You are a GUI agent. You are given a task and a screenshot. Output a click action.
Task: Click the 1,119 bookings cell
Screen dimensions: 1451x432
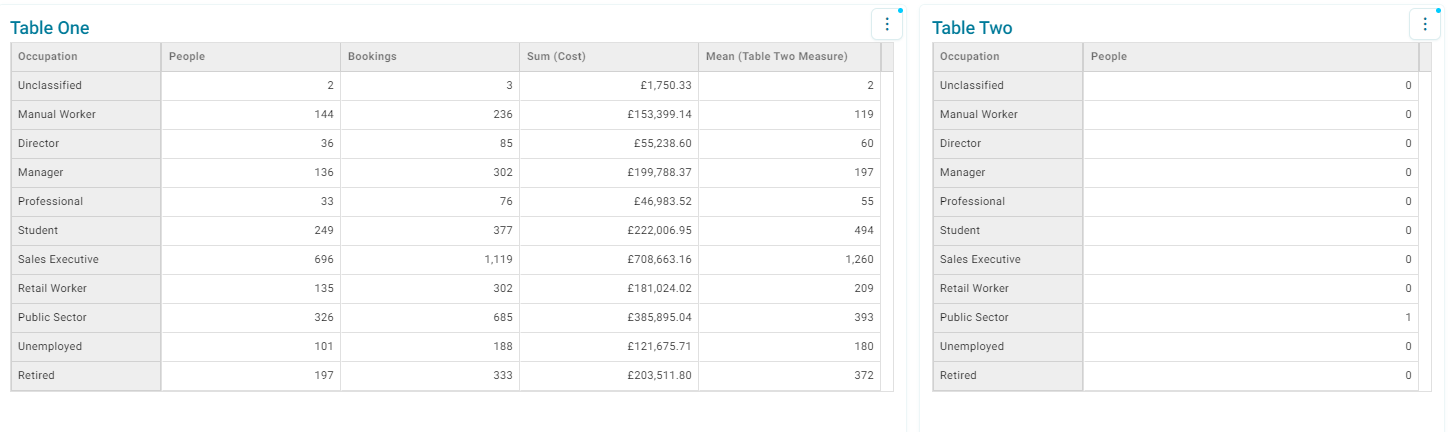point(430,260)
